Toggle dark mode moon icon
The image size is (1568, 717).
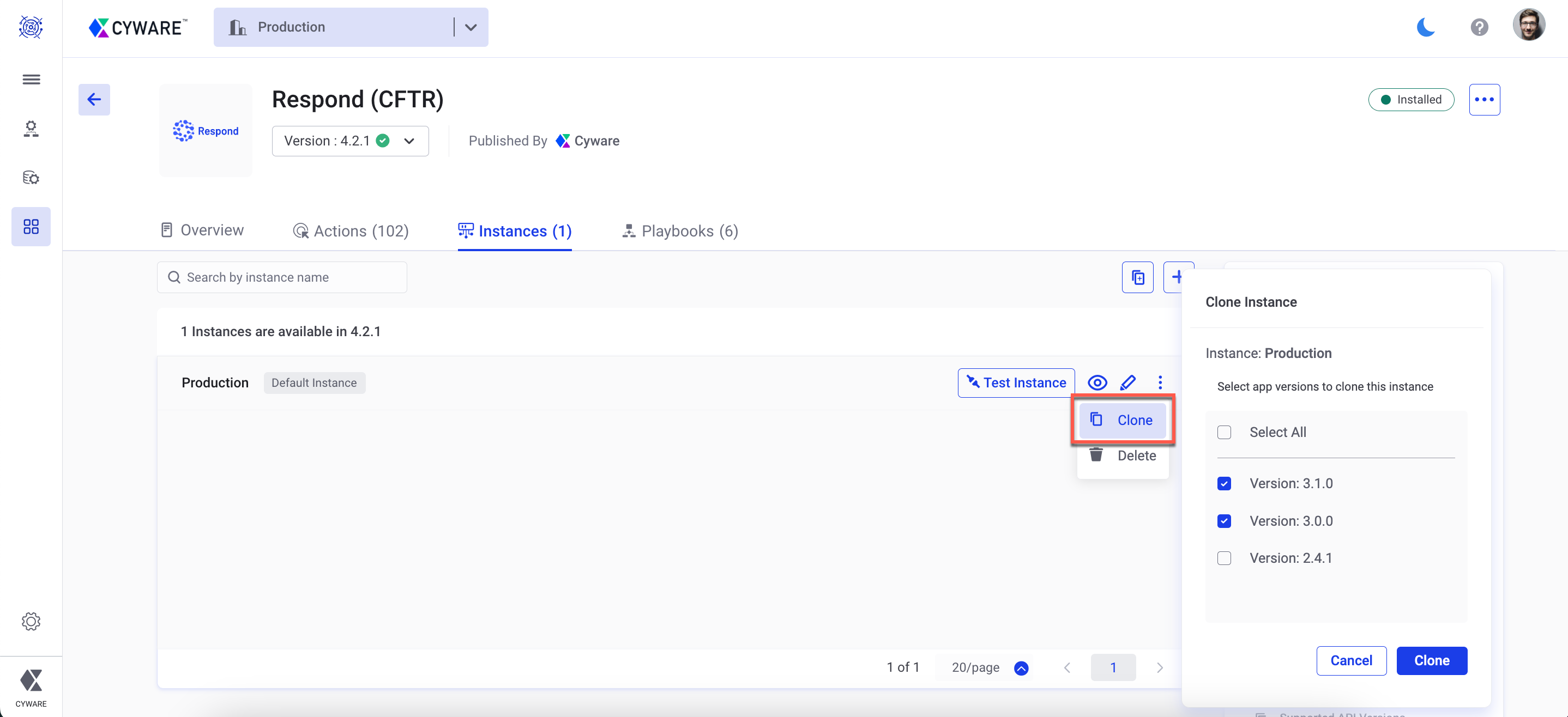(1426, 27)
